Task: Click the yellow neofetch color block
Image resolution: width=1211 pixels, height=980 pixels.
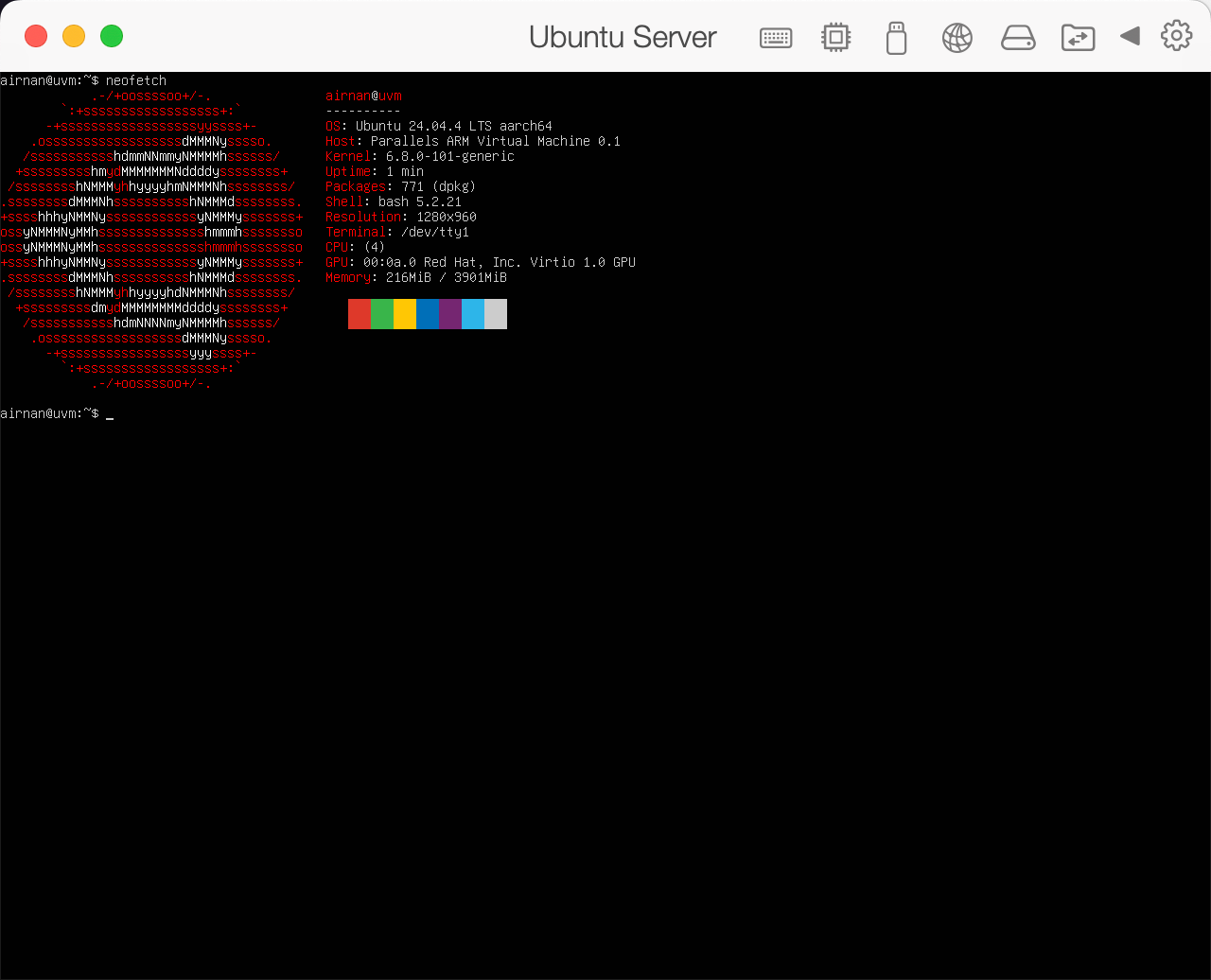Action: point(404,313)
